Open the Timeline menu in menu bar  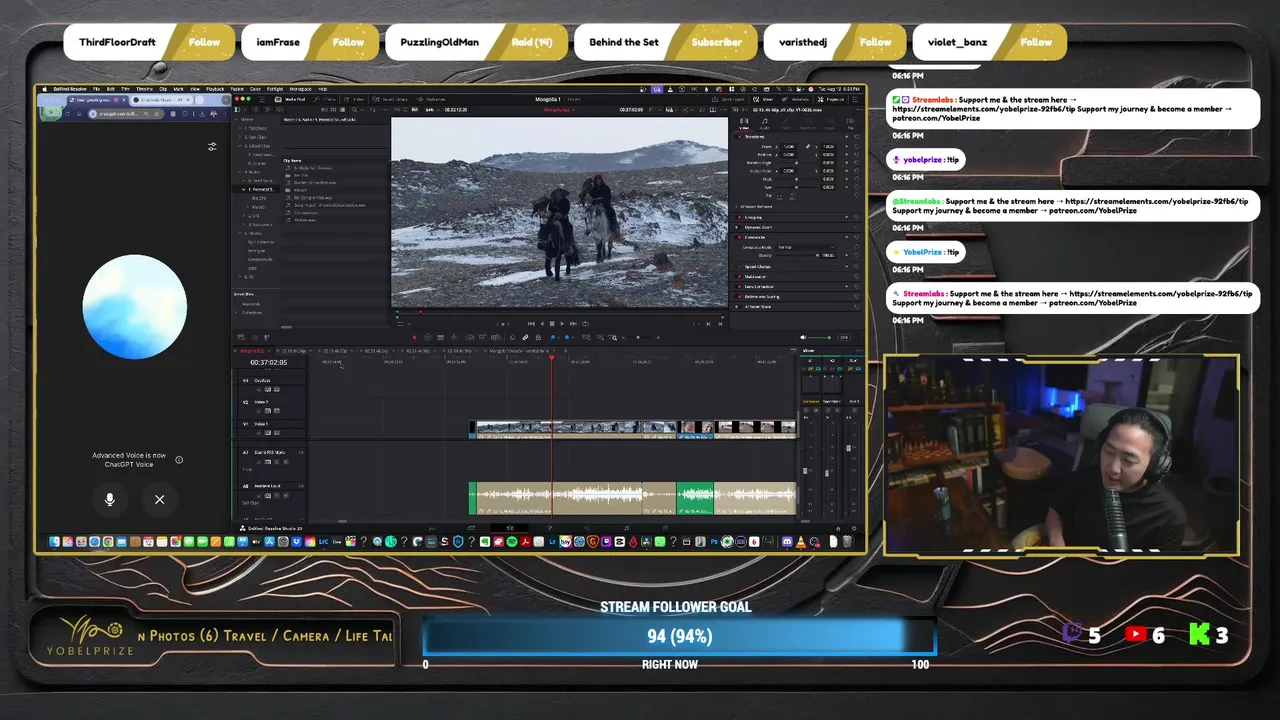coord(144,89)
